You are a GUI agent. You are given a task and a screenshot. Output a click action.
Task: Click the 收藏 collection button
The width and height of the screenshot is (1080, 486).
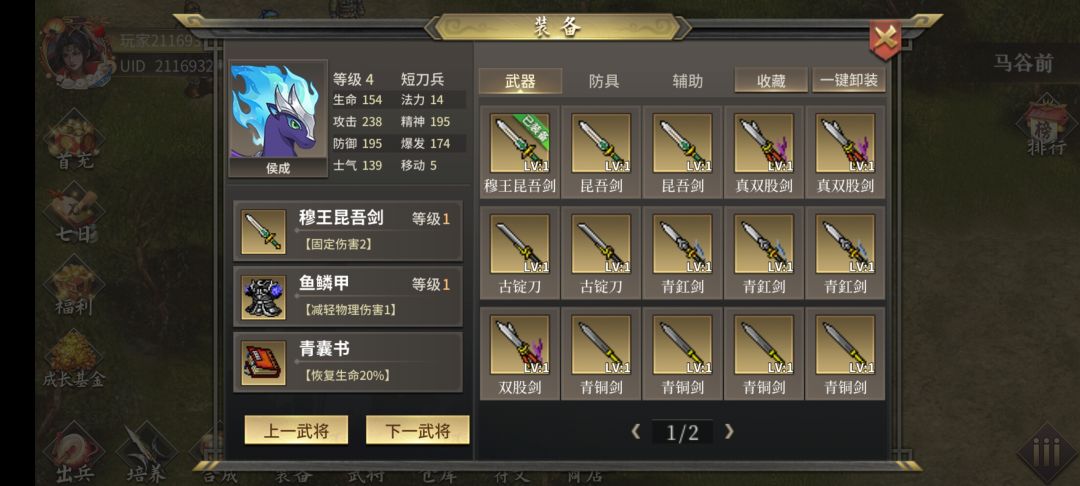[771, 80]
